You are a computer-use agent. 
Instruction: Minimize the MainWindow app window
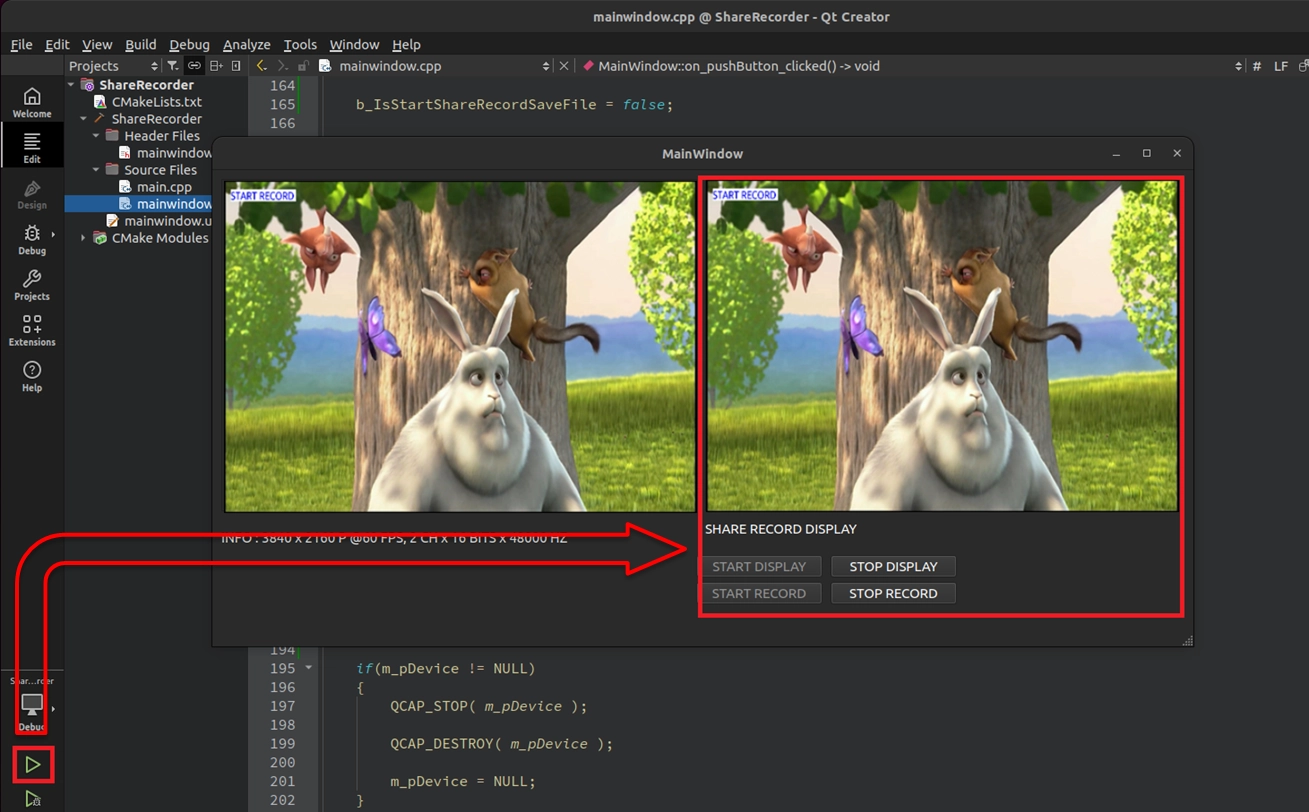coord(1116,153)
